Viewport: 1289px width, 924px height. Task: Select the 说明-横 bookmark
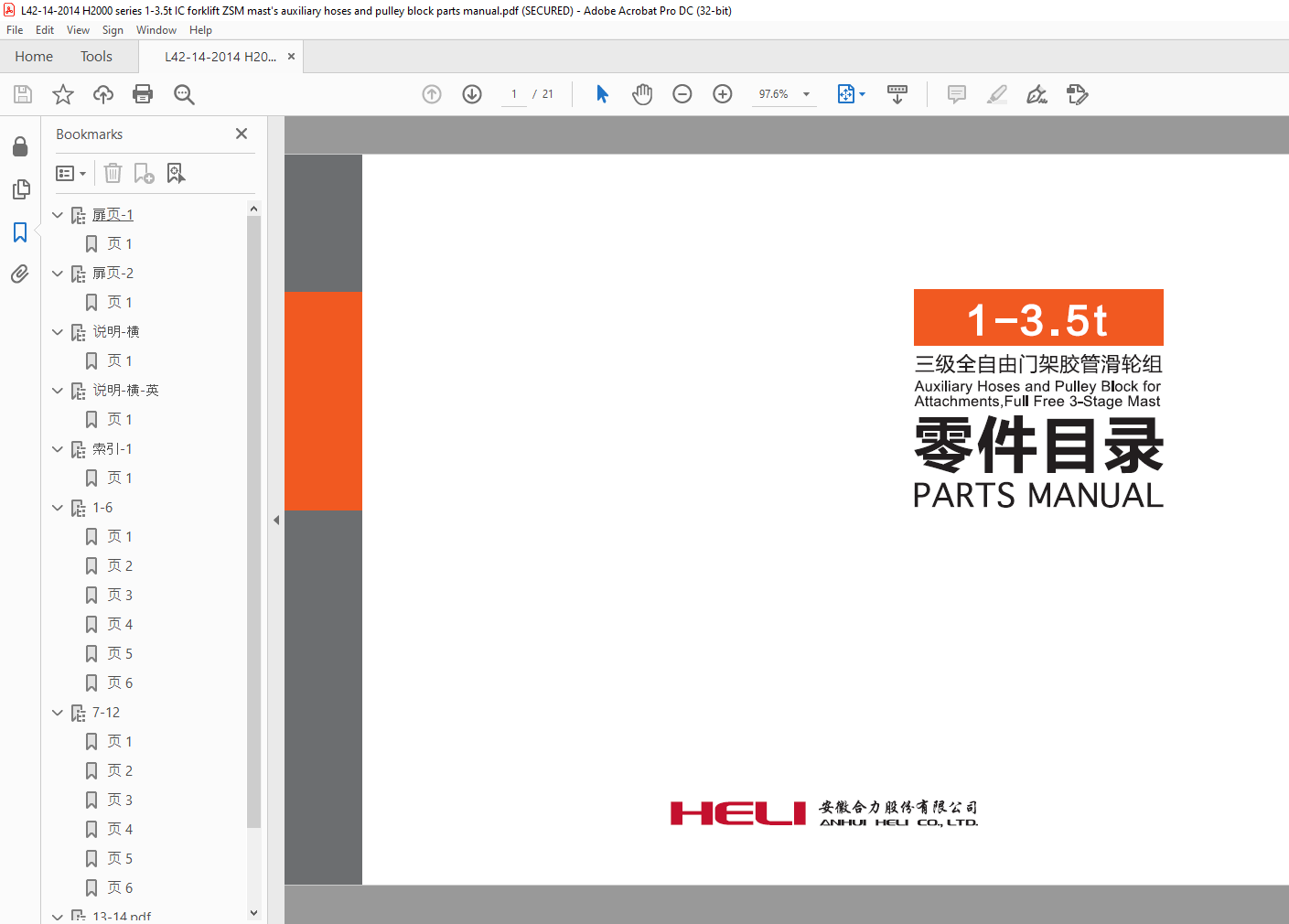click(116, 332)
